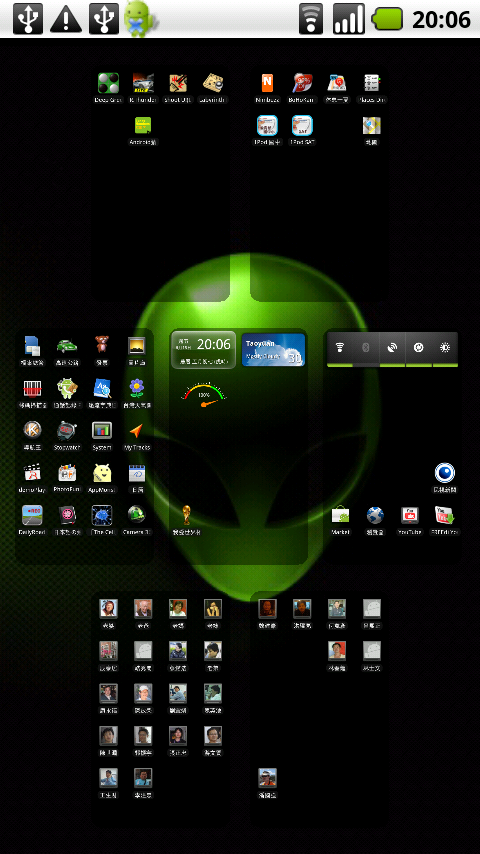Launch the Stopwatch app
480x854 pixels.
pos(67,430)
